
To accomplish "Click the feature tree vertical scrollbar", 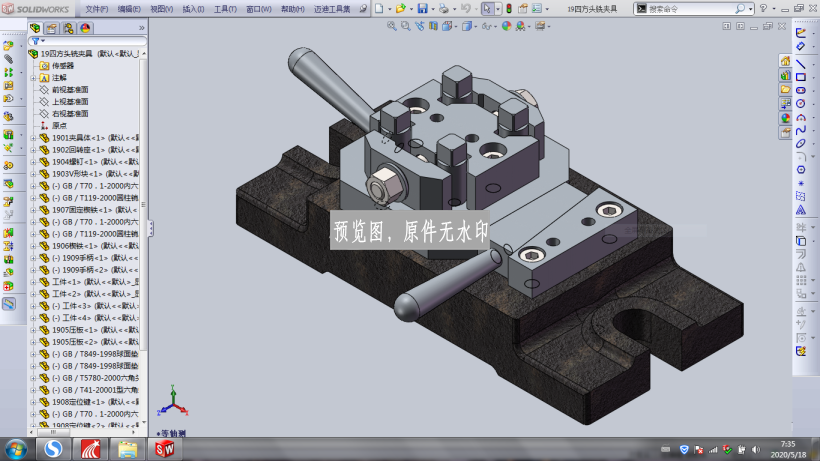I will tap(143, 204).
